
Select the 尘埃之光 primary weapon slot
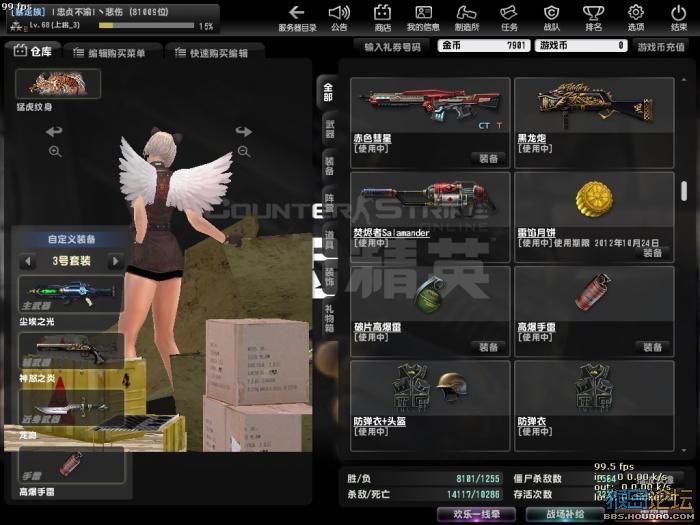(71, 294)
